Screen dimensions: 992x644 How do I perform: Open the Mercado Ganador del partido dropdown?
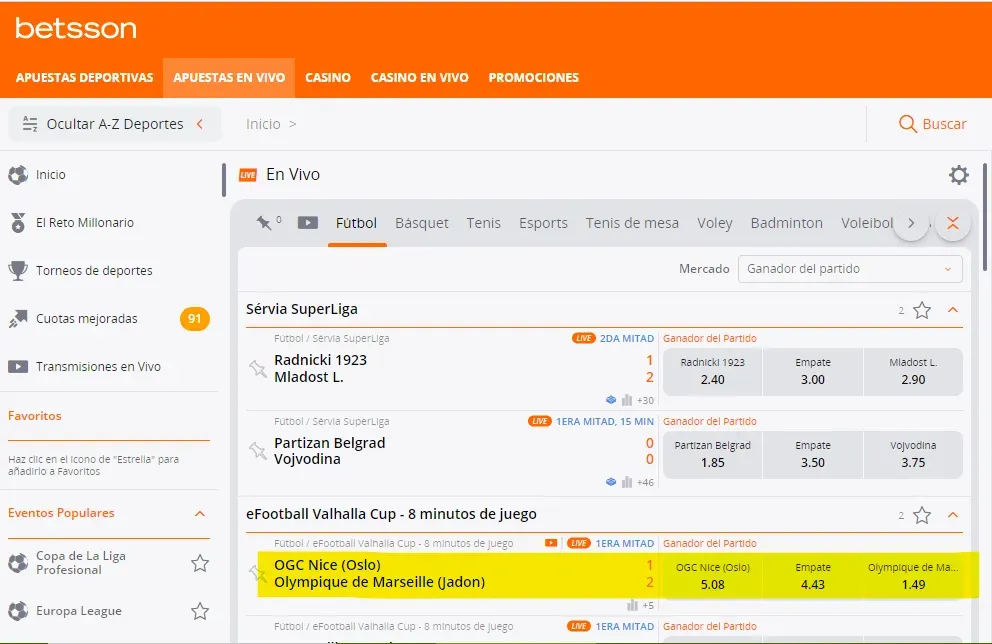[x=850, y=269]
